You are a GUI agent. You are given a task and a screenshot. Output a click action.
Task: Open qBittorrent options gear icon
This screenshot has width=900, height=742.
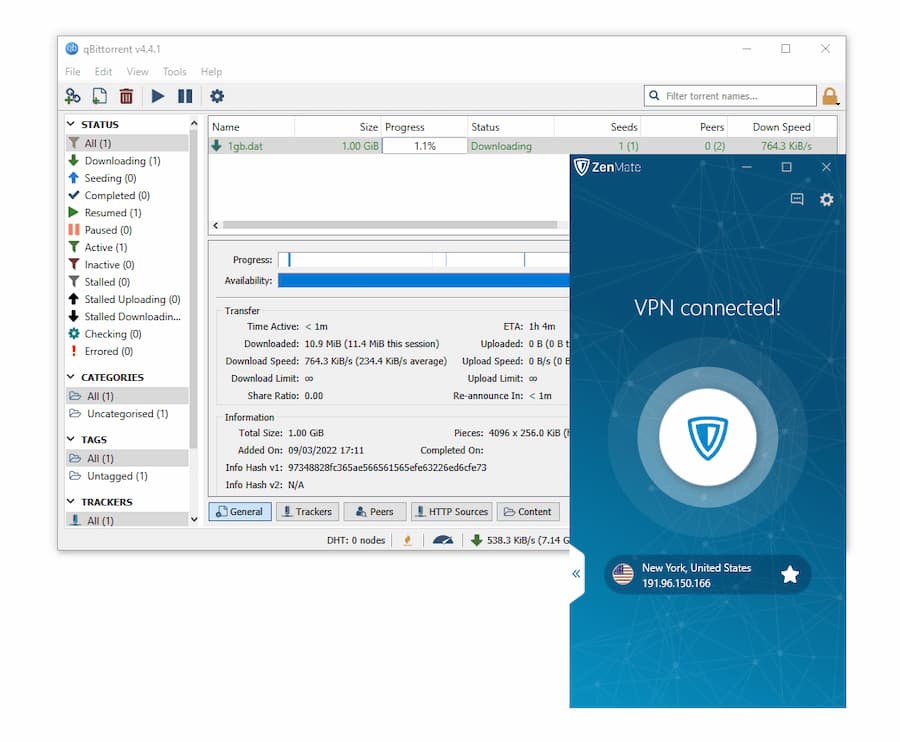click(217, 96)
